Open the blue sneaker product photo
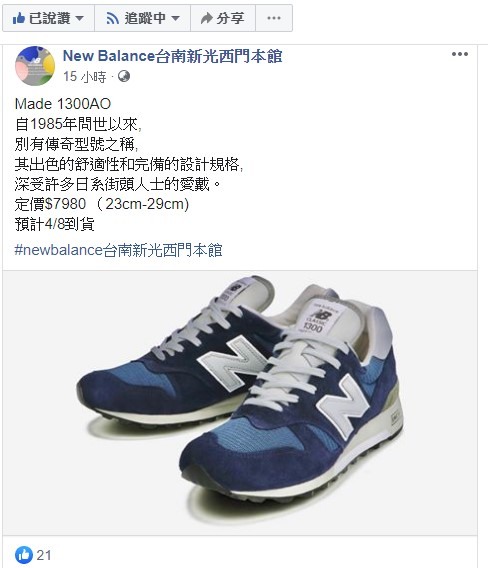This screenshot has height=568, width=488. coord(240,403)
